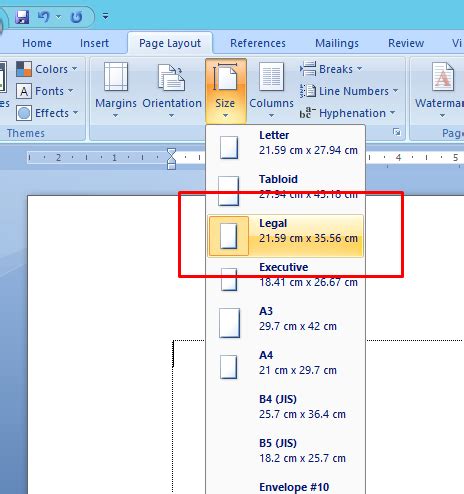This screenshot has height=494, width=464.
Task: Open Customize Quick Access Toolbar dropdown
Action: pyautogui.click(x=105, y=16)
